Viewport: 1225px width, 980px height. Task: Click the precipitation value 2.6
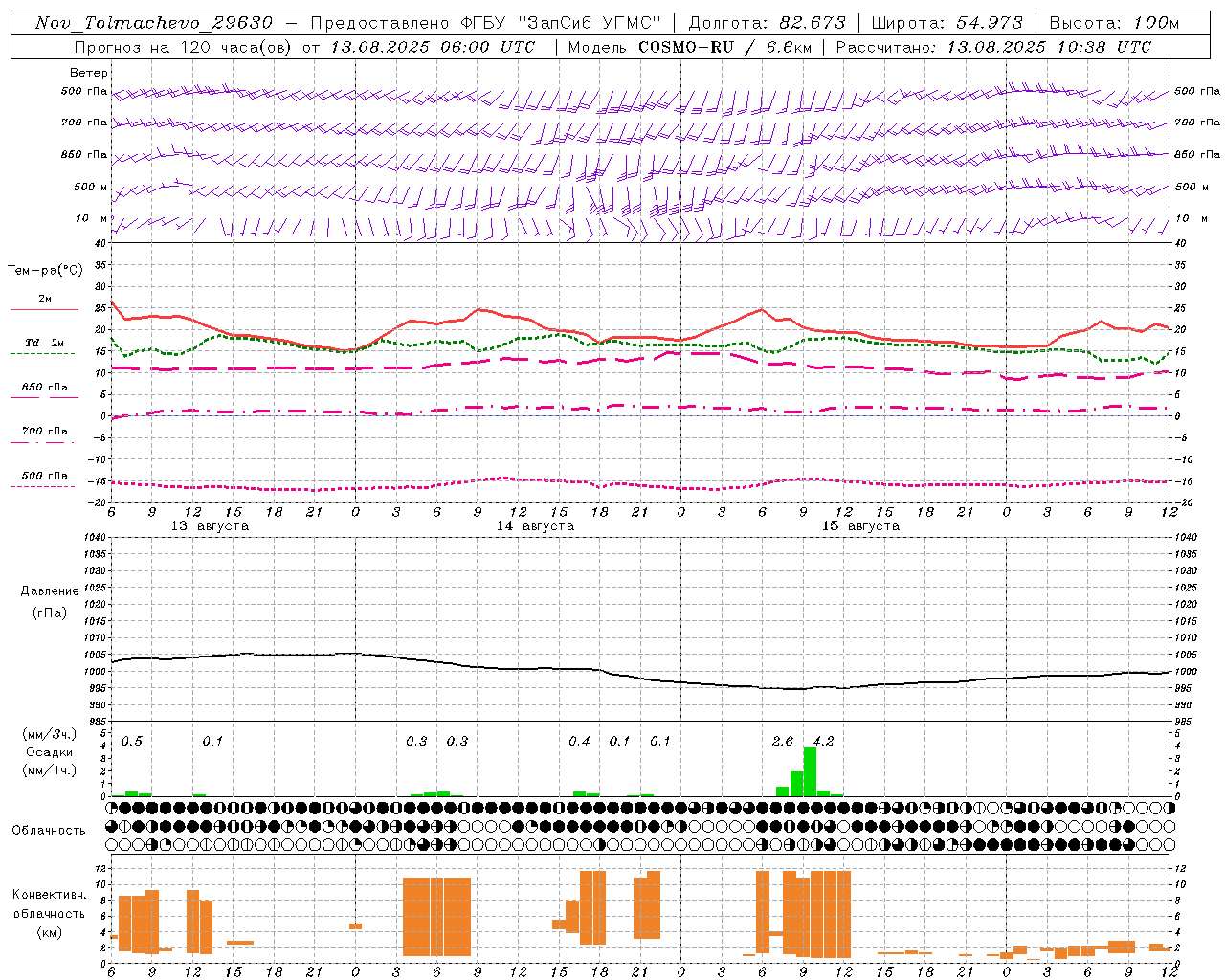783,742
